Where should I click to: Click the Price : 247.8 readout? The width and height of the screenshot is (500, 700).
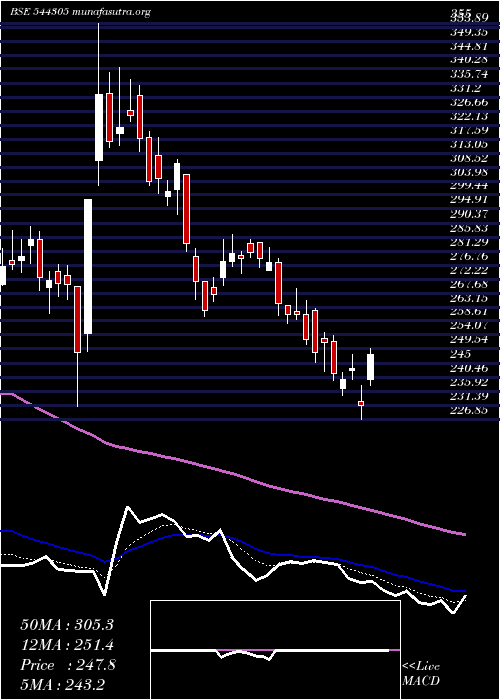68,665
